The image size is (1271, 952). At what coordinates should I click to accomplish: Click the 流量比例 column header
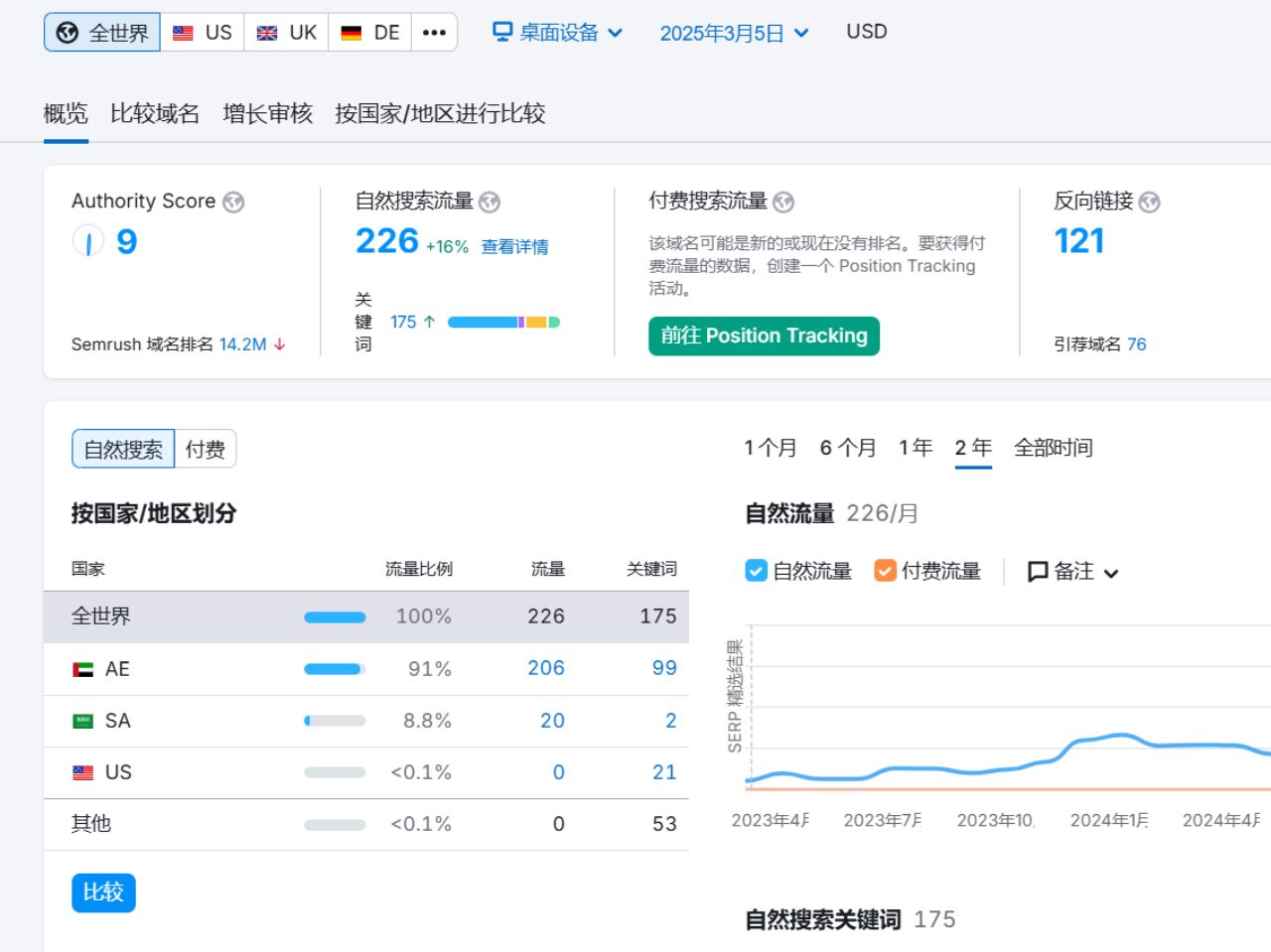point(419,569)
